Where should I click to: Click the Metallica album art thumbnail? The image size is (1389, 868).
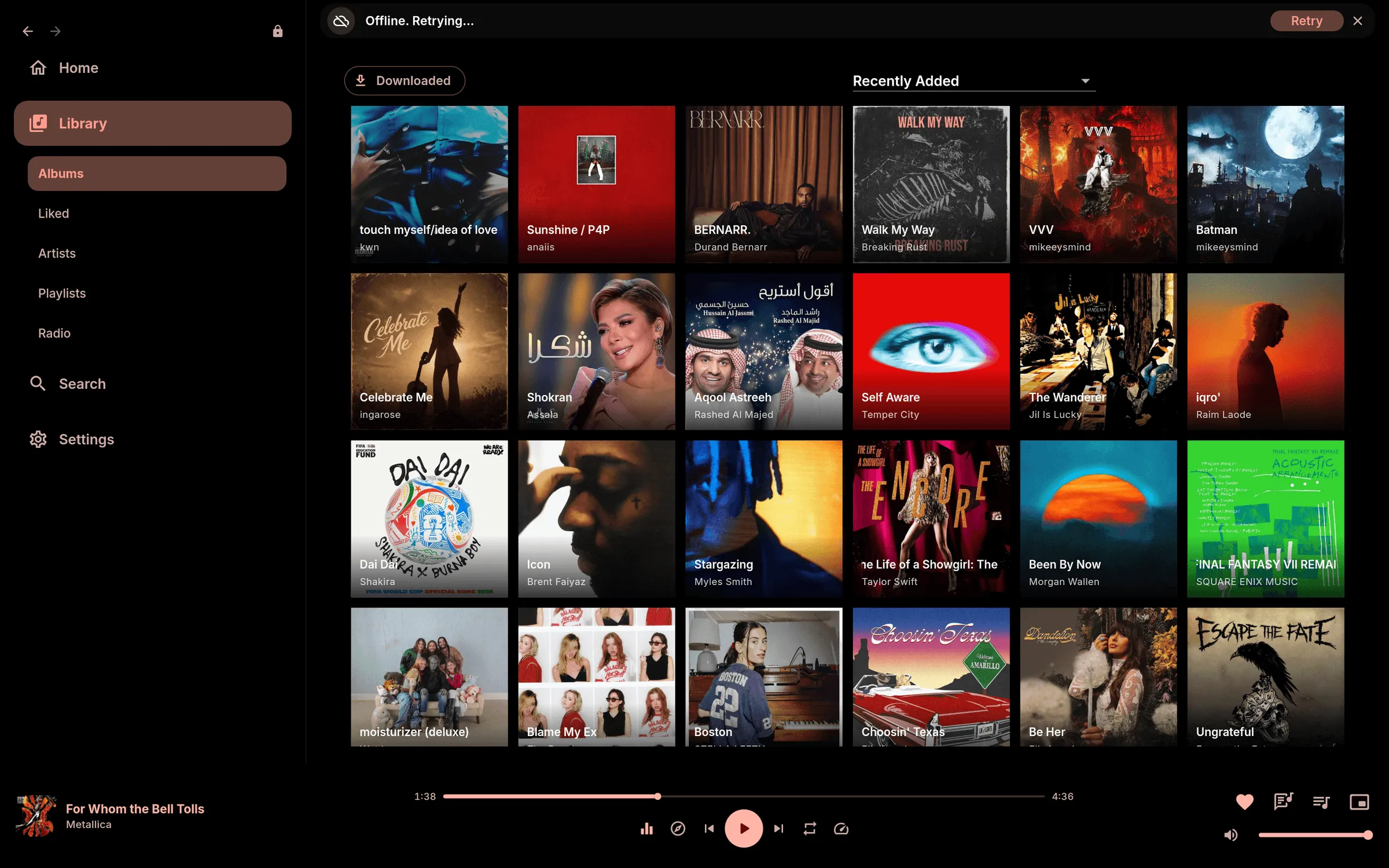click(x=36, y=816)
